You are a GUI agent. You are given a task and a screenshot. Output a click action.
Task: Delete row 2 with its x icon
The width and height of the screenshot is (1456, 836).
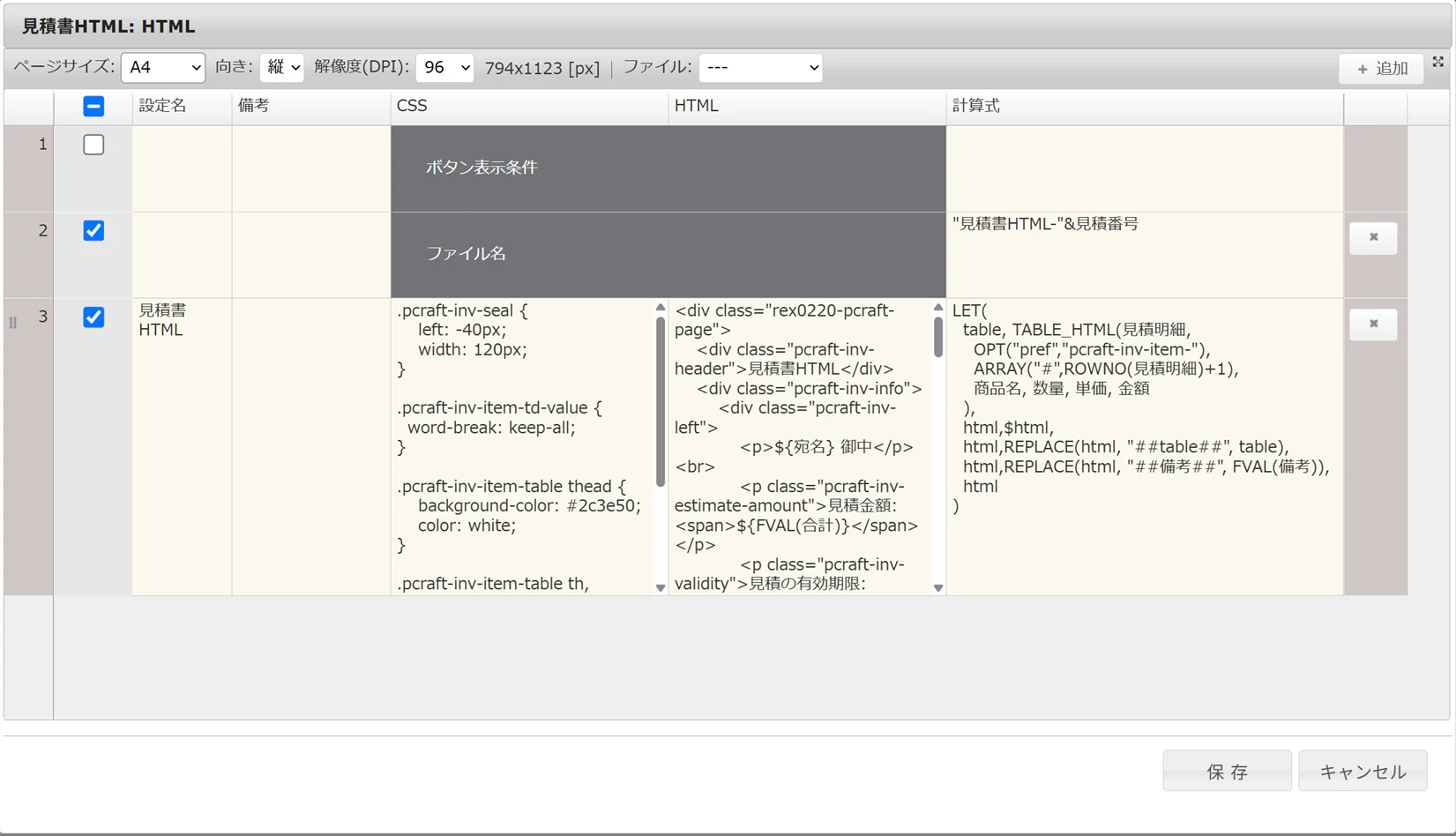1373,237
